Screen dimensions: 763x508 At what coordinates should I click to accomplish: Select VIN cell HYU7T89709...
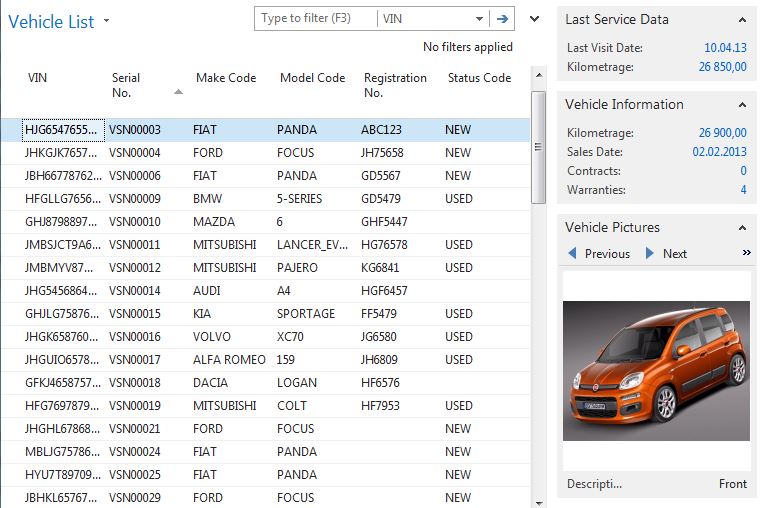pyautogui.click(x=63, y=475)
